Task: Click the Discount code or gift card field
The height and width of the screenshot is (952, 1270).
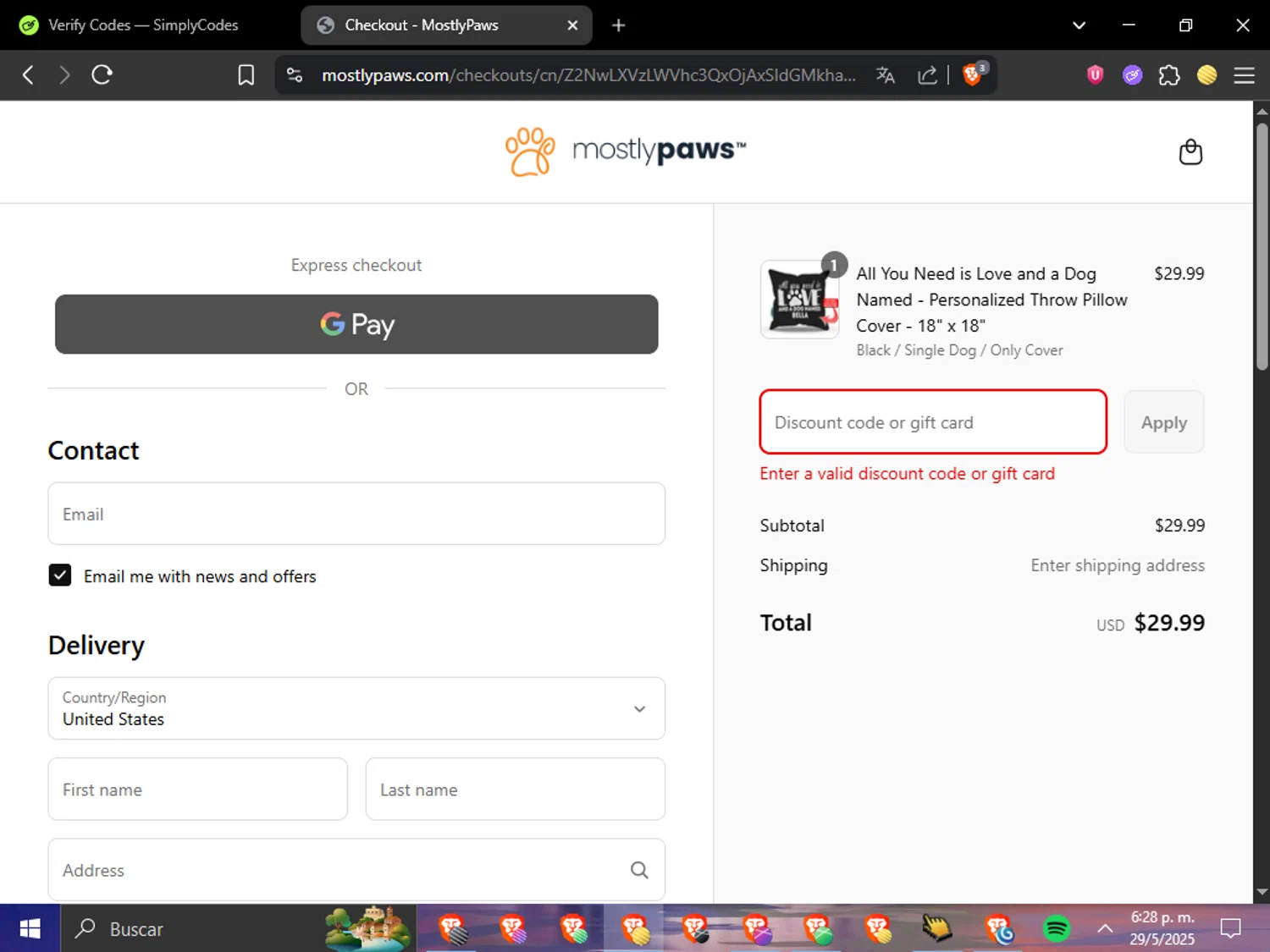Action: pyautogui.click(x=933, y=421)
